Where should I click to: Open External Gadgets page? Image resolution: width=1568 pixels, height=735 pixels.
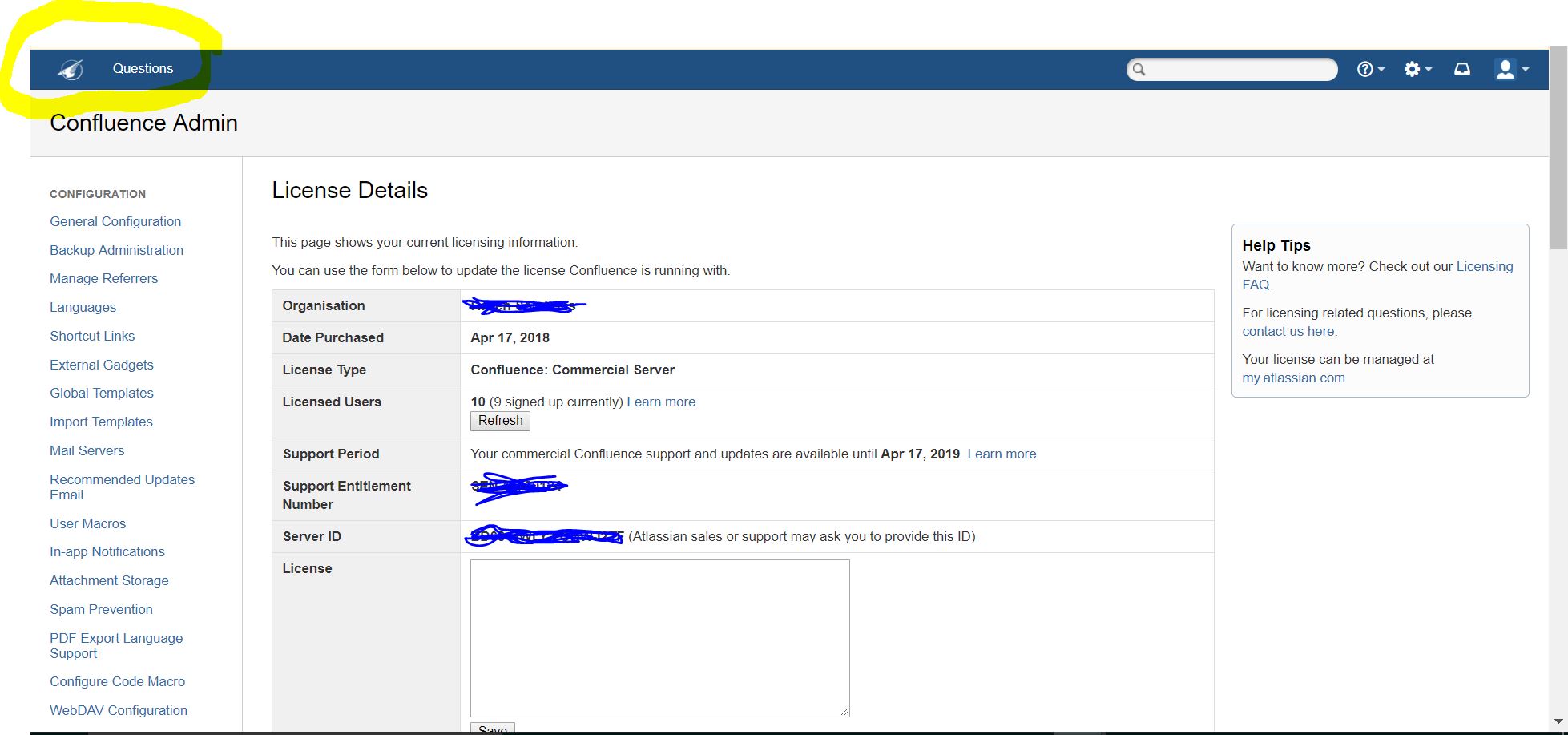click(x=101, y=365)
